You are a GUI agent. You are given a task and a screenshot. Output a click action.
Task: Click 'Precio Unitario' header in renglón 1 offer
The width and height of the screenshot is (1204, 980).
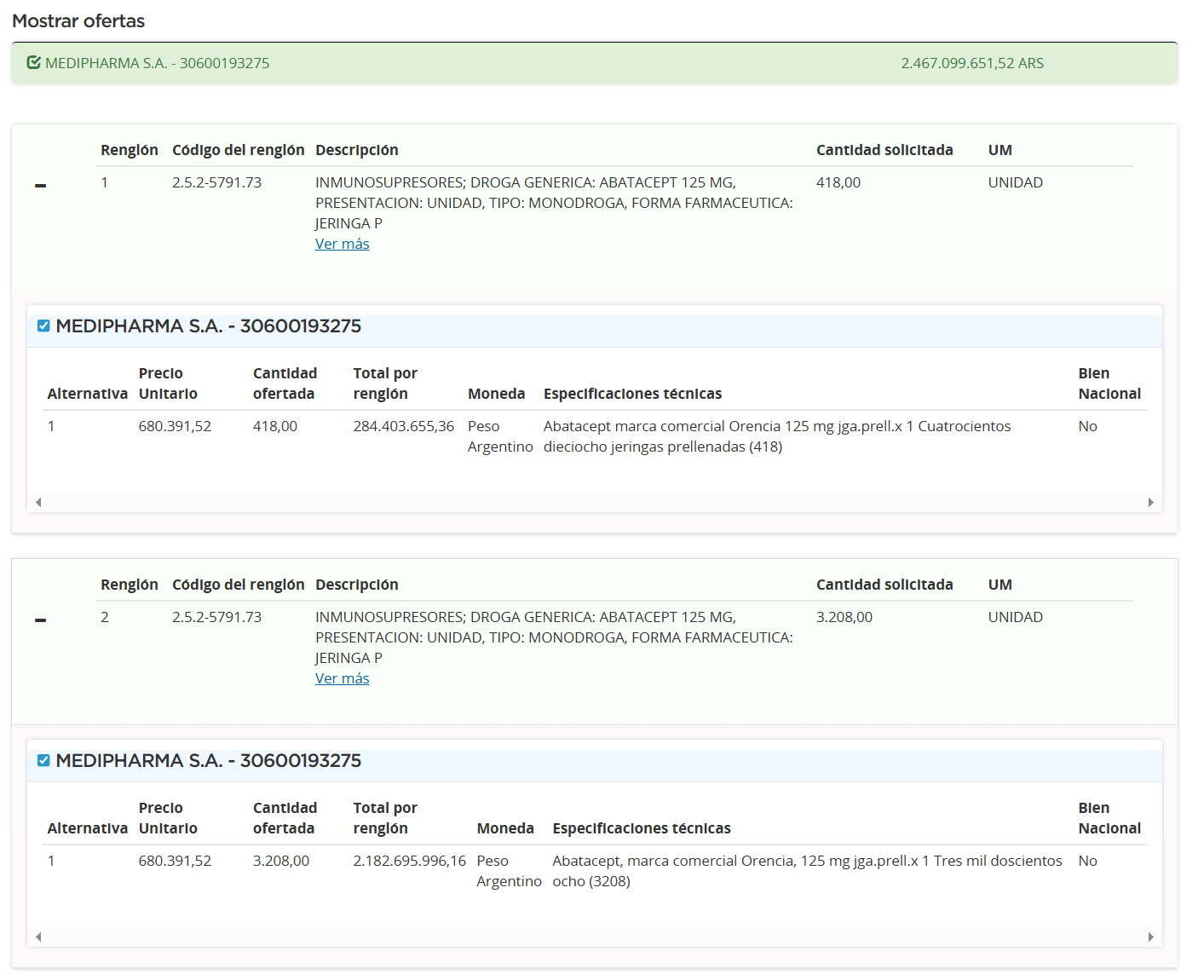tap(168, 383)
